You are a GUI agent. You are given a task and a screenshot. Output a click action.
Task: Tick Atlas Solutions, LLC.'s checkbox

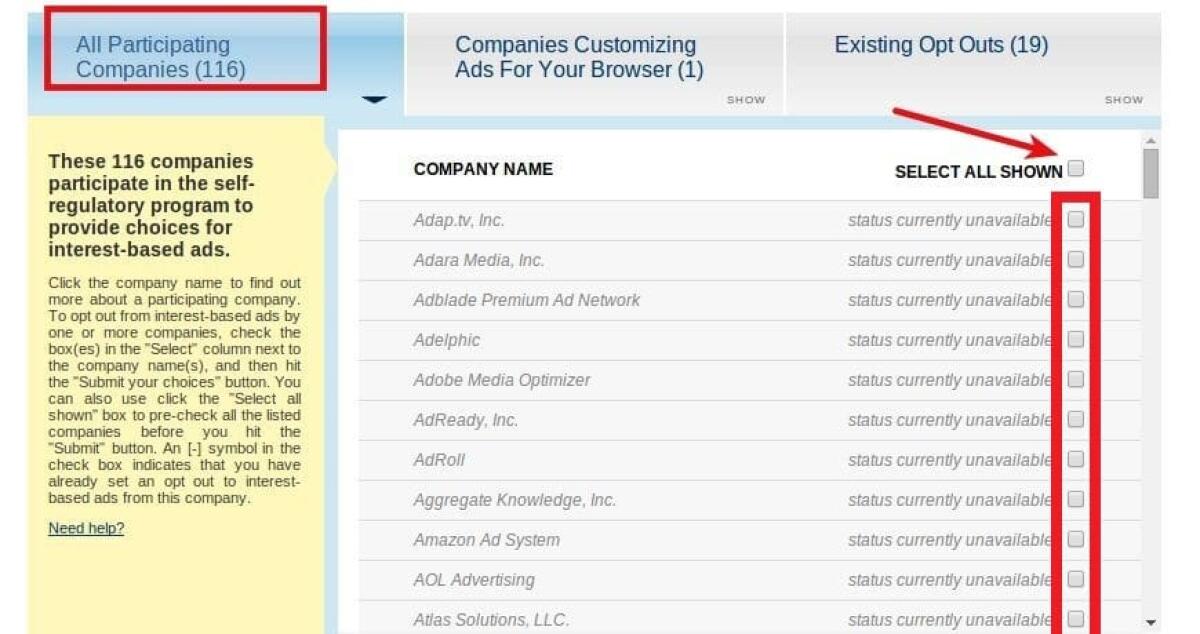coord(1075,619)
